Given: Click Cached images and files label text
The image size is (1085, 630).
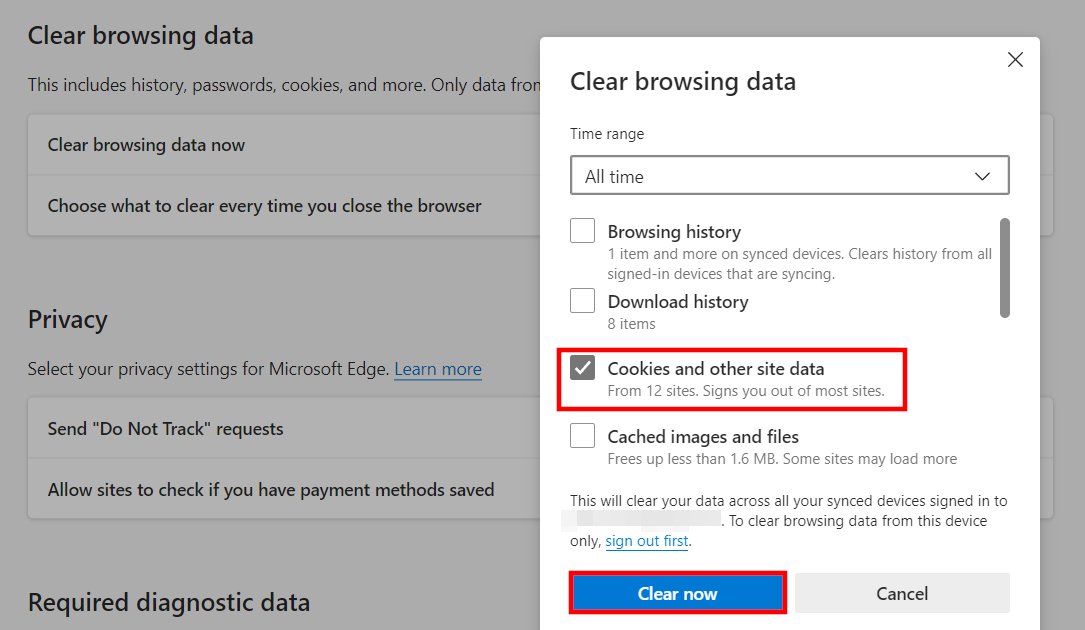Looking at the screenshot, I should [x=703, y=436].
